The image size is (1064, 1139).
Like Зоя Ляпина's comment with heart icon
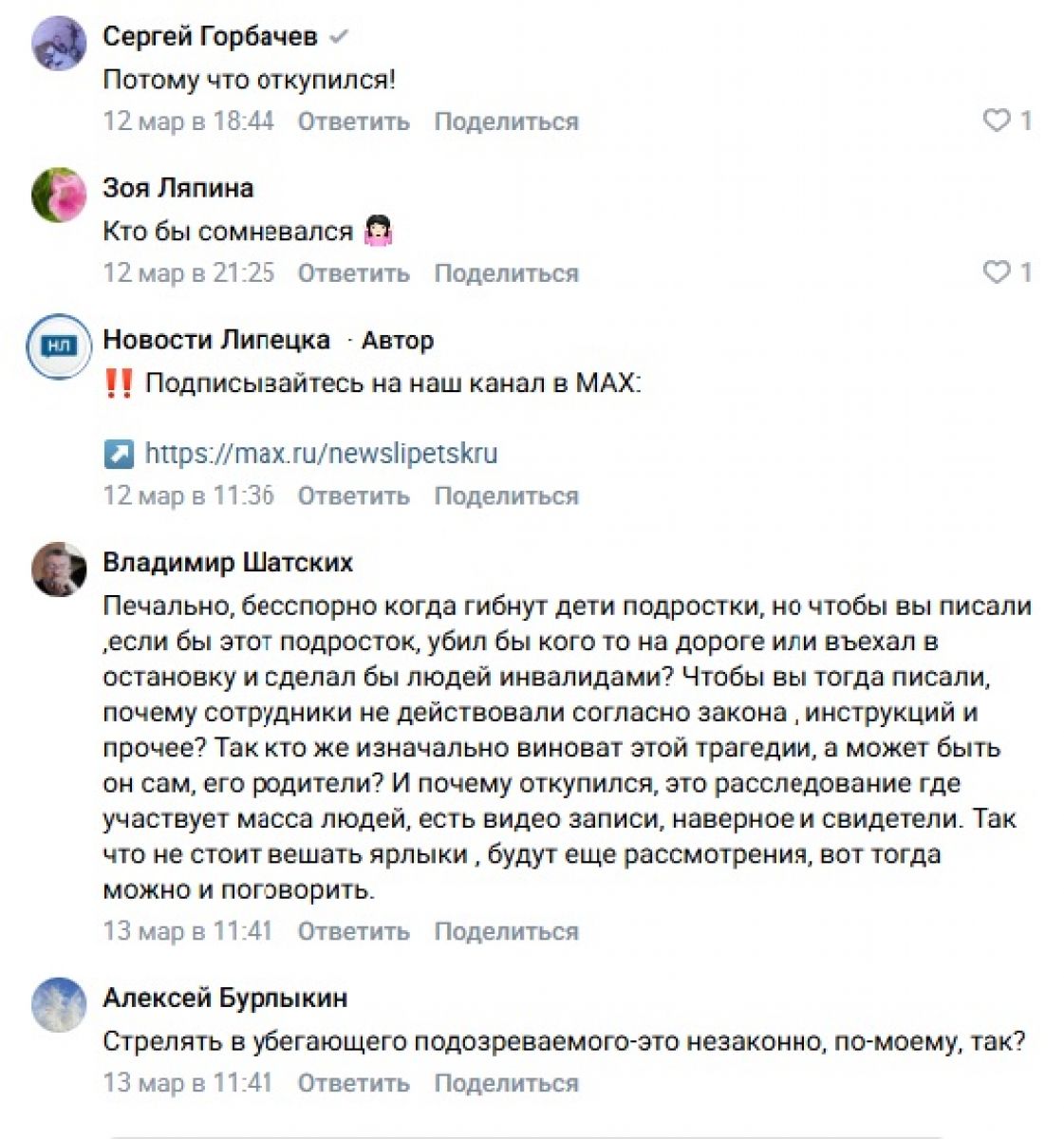coord(997,272)
